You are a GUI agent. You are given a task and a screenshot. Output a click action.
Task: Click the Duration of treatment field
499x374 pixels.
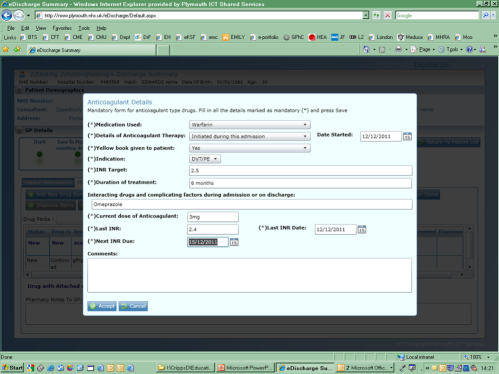click(x=300, y=183)
